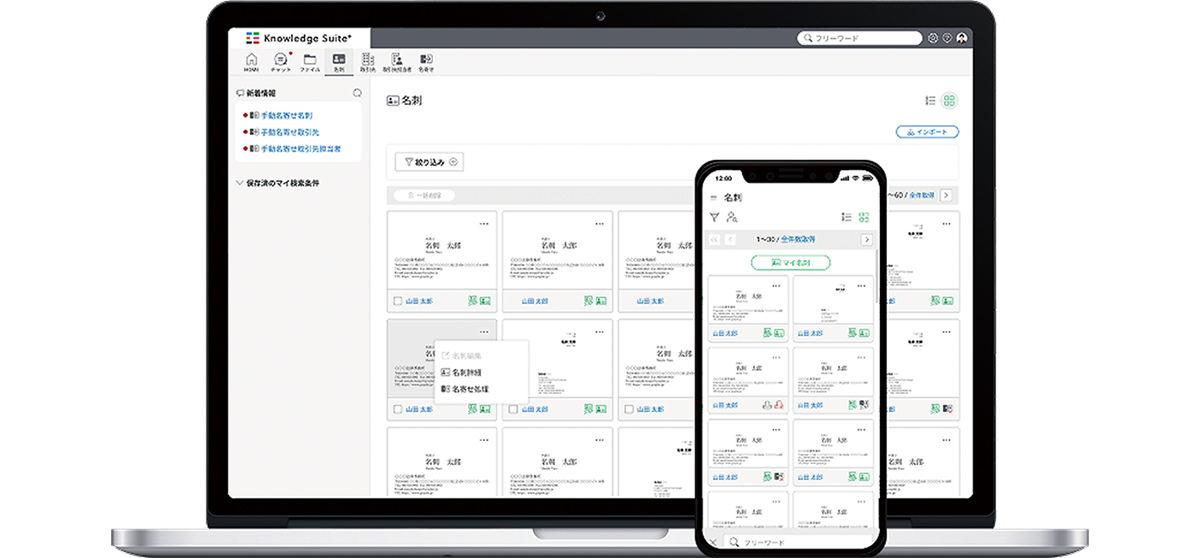Tick the checkbox on first card in top row
The height and width of the screenshot is (558, 1200).
pos(398,300)
